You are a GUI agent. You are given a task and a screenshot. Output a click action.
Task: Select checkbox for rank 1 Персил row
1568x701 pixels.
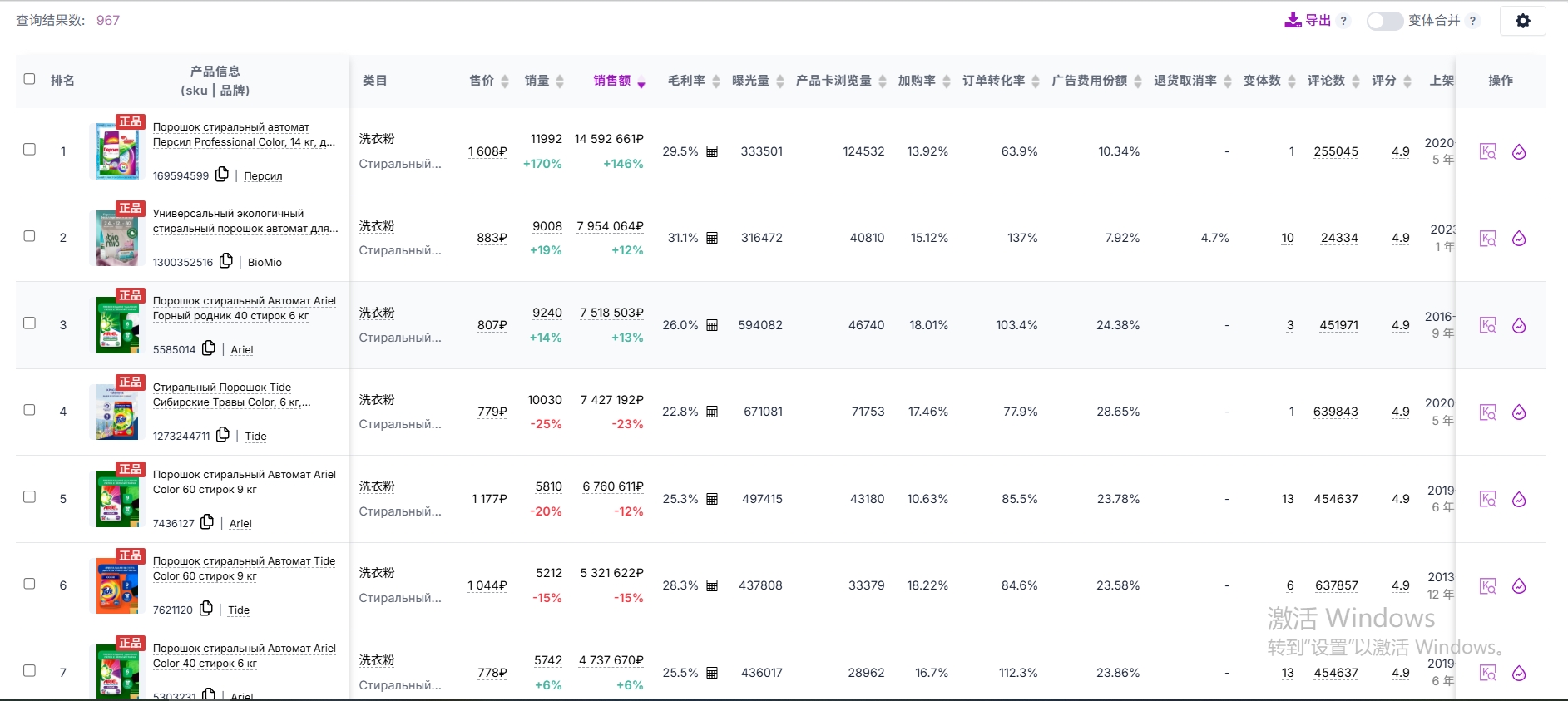pos(29,150)
